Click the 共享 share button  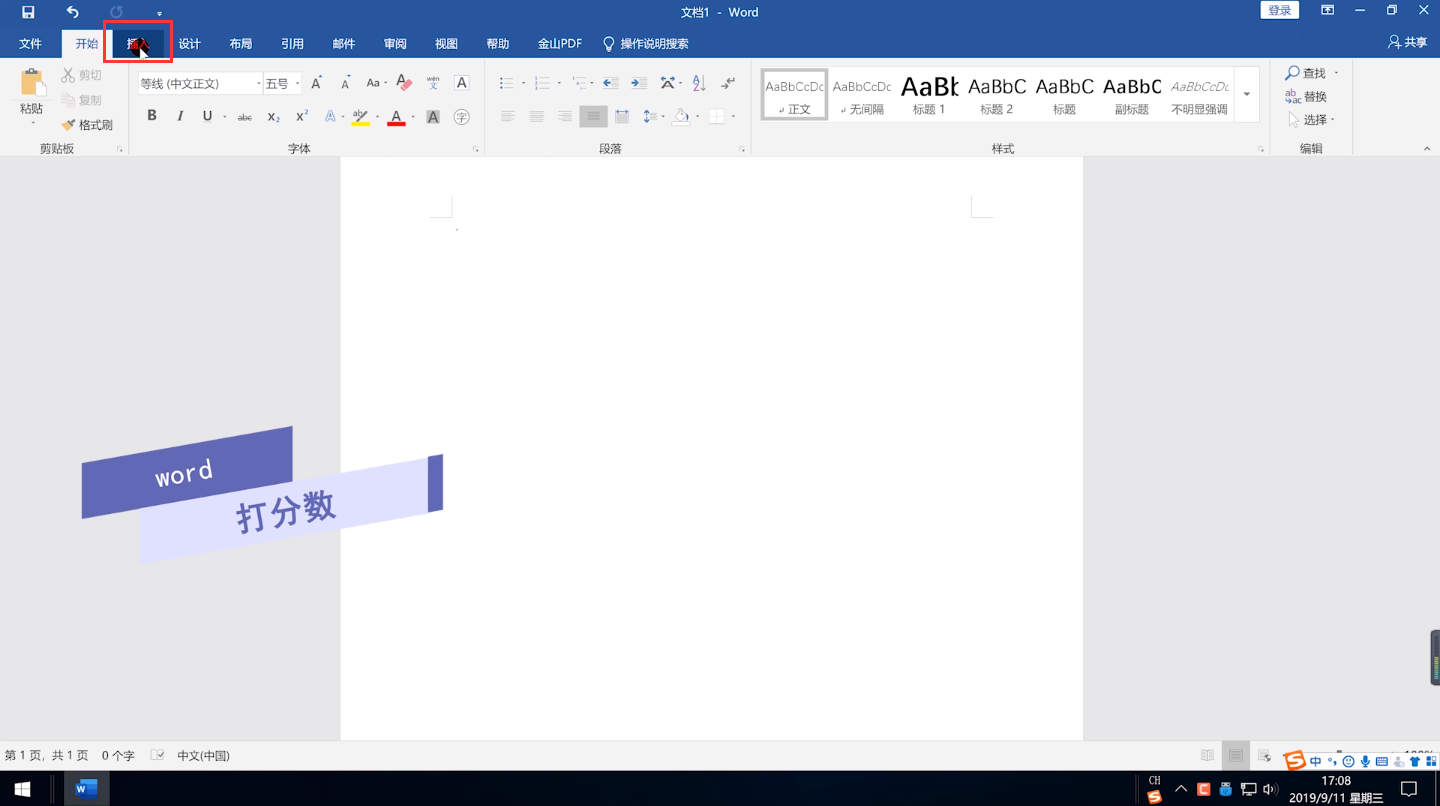[x=1407, y=43]
